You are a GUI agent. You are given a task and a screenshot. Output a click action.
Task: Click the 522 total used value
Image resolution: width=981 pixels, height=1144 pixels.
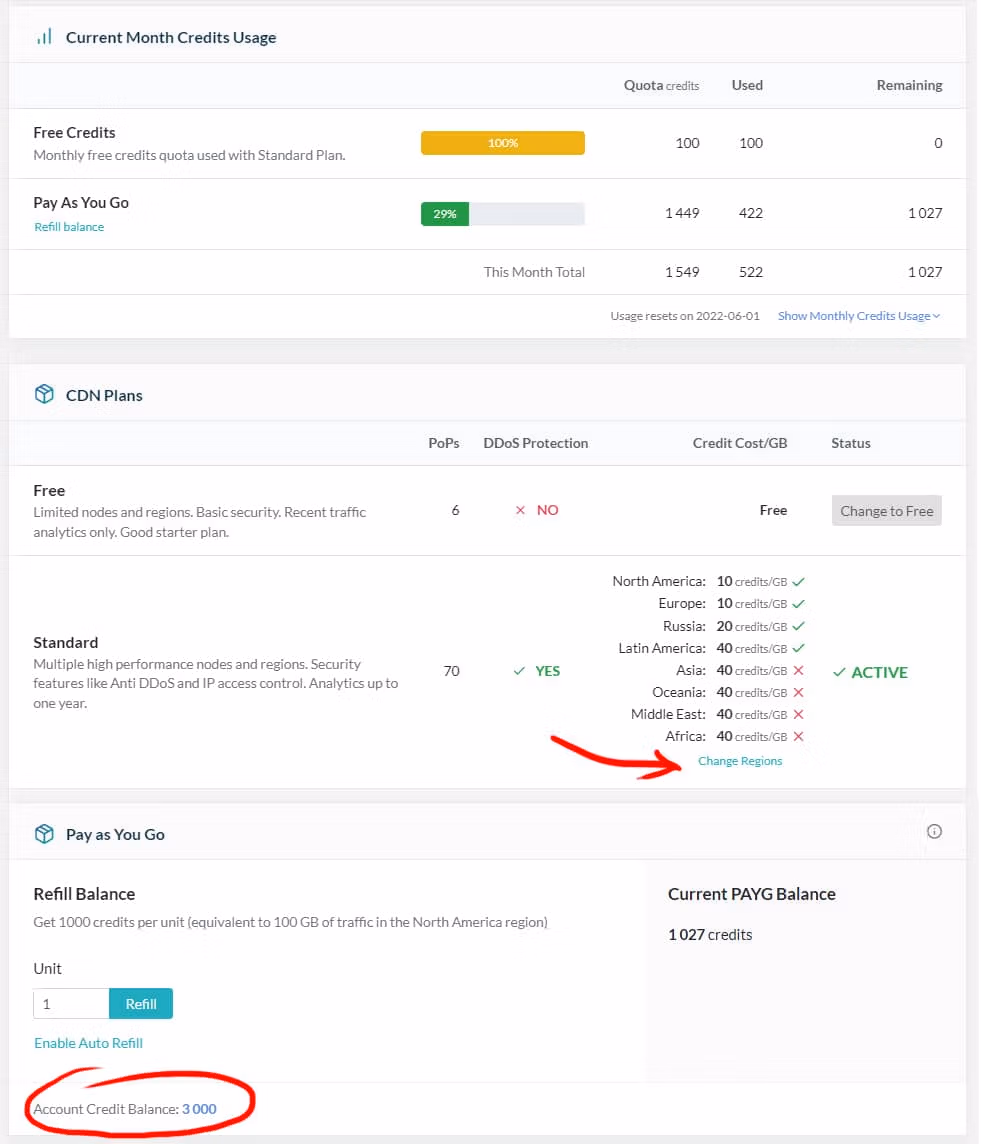751,272
